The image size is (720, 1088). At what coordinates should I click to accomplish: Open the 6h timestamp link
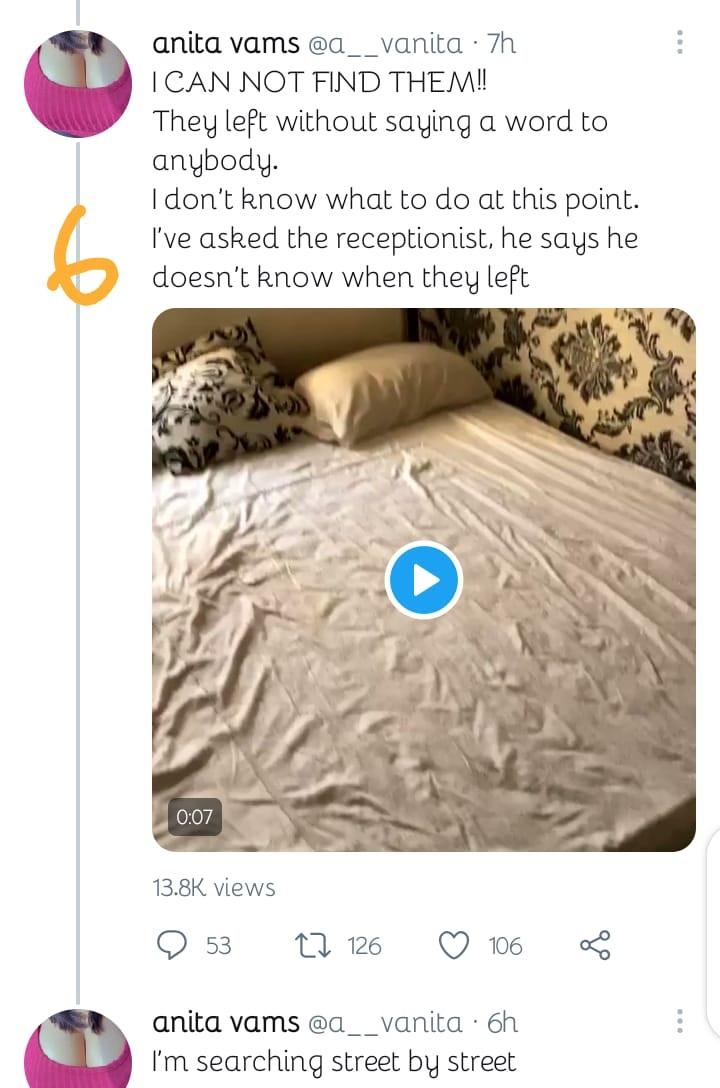pyautogui.click(x=502, y=1022)
